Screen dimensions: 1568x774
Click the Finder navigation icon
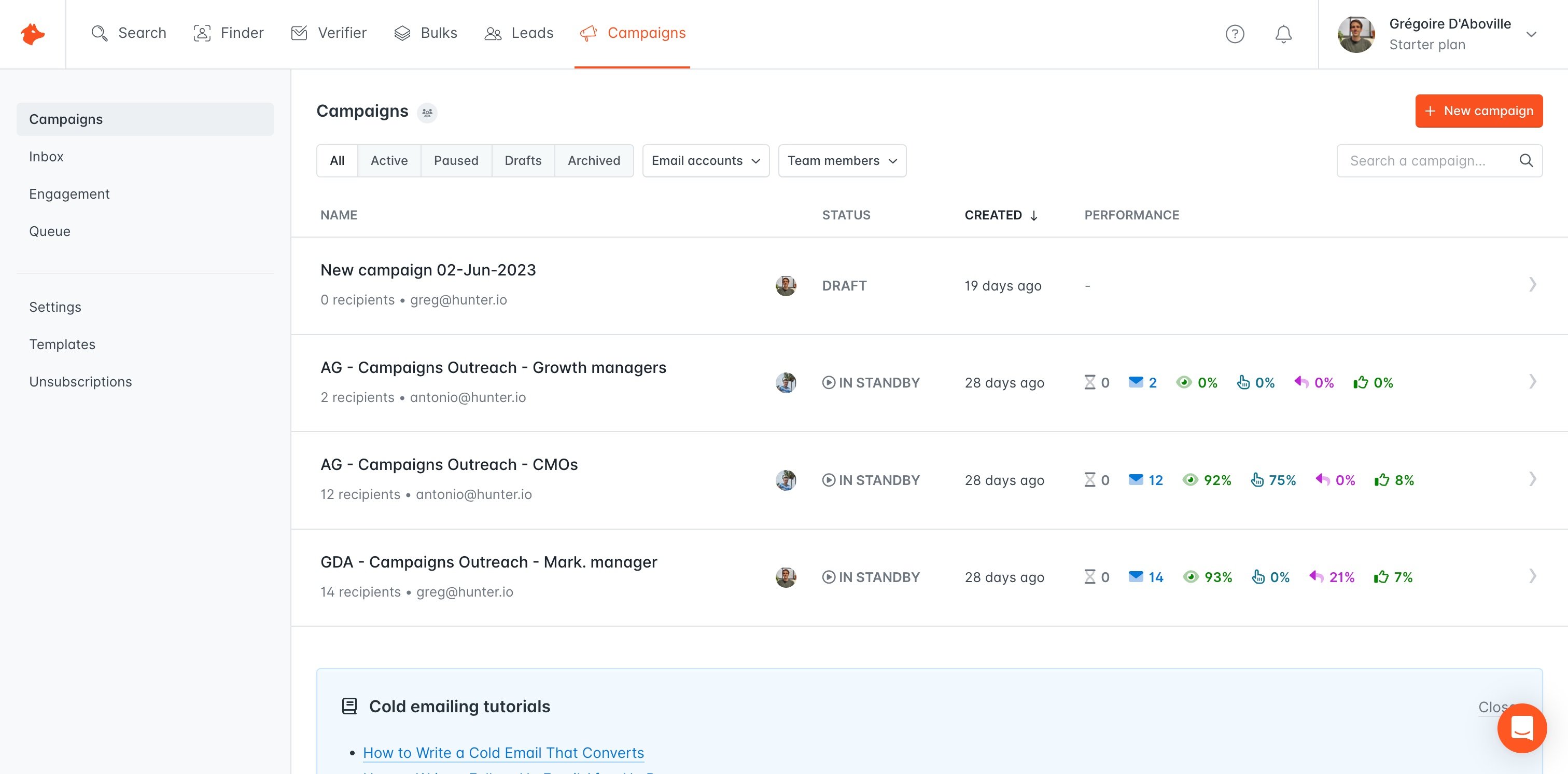click(x=201, y=33)
